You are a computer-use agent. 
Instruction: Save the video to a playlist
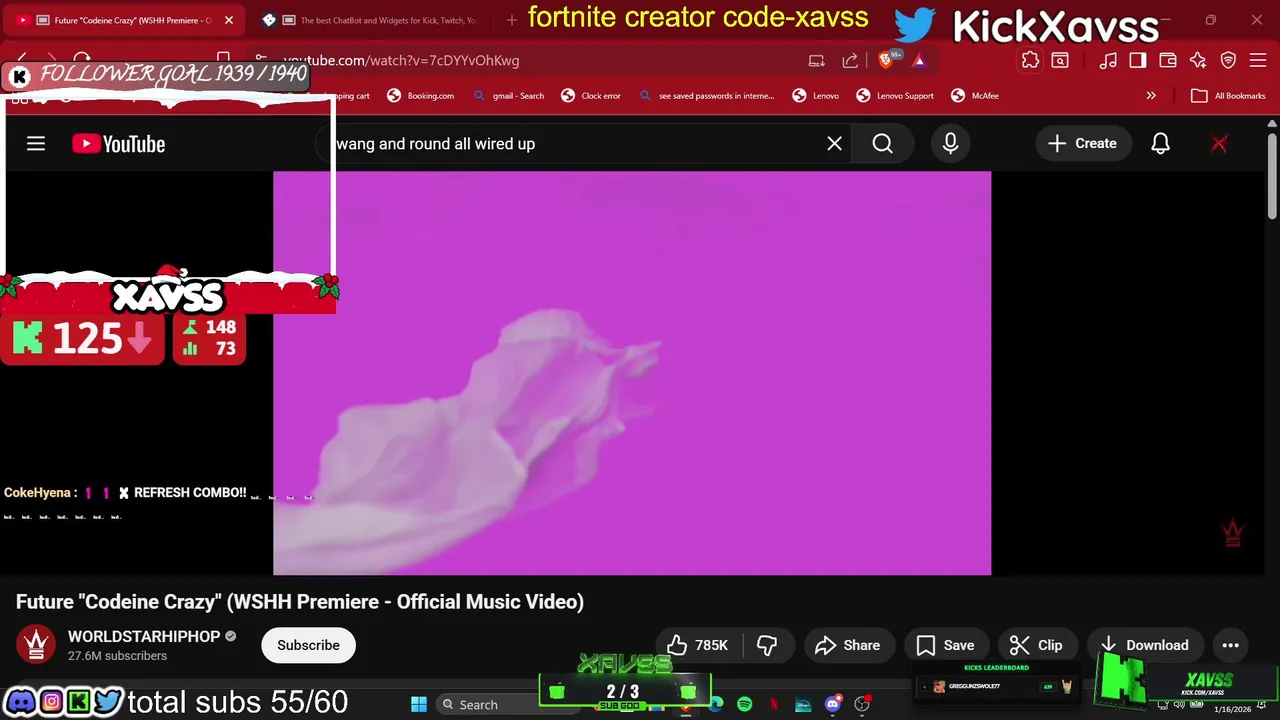pyautogui.click(x=945, y=645)
